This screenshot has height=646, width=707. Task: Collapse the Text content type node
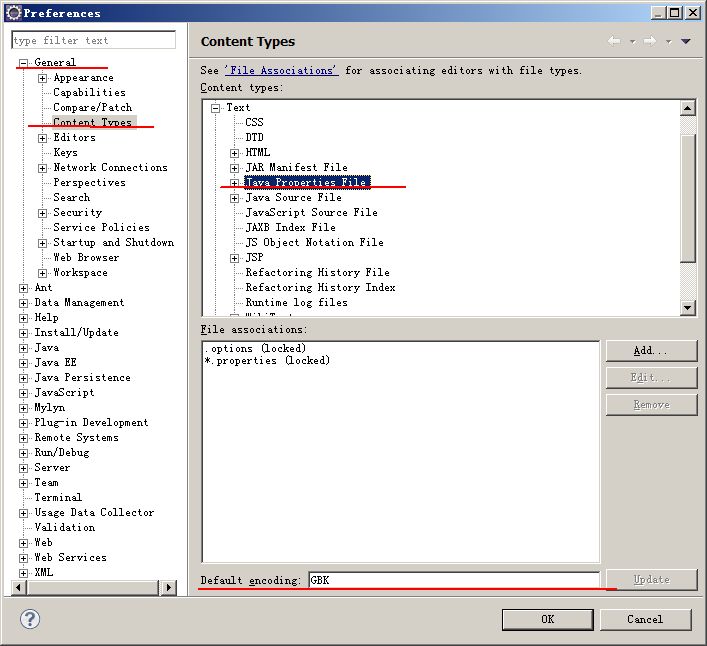click(216, 108)
